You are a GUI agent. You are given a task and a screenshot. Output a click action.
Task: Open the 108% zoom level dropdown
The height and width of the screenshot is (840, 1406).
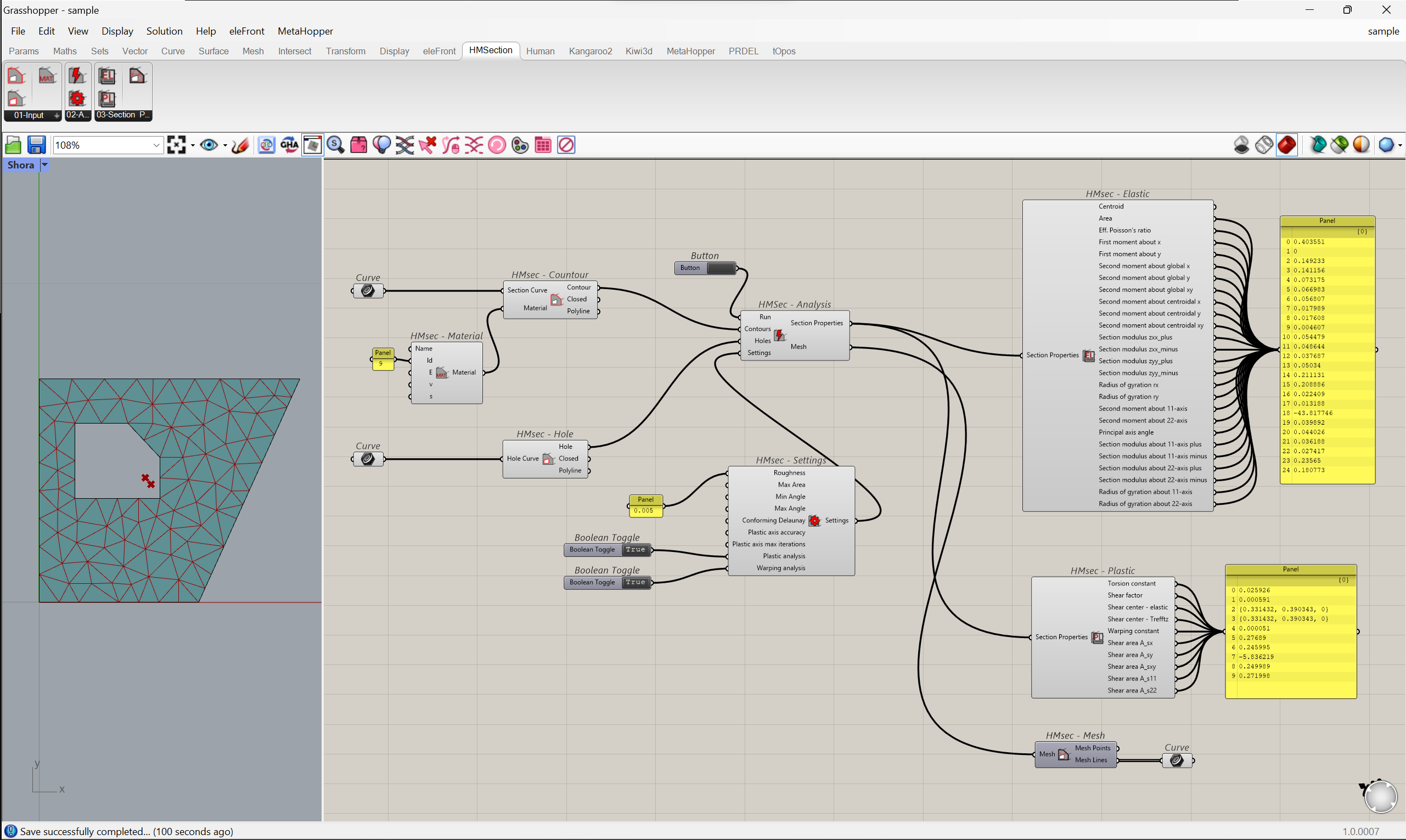coord(156,145)
